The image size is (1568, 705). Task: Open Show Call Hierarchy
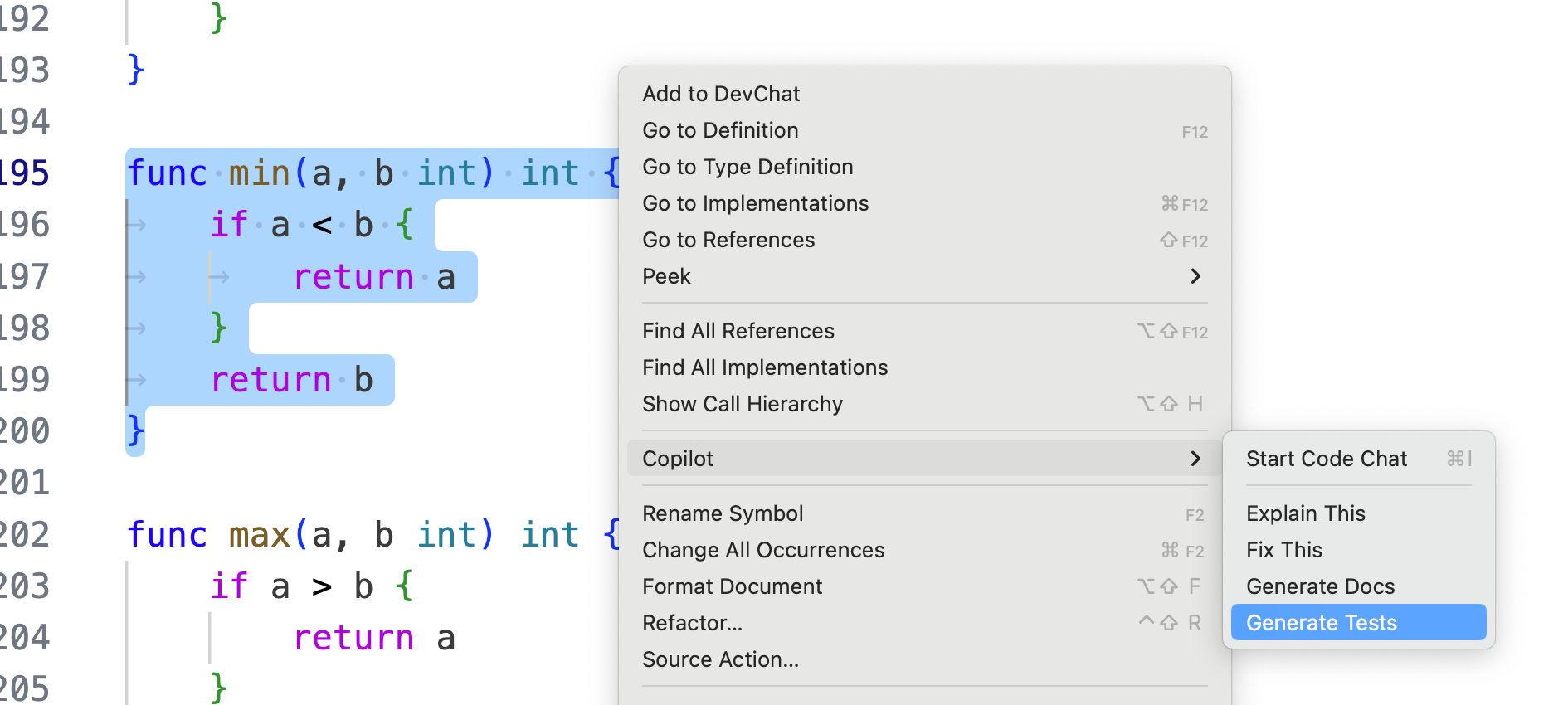[x=742, y=404]
